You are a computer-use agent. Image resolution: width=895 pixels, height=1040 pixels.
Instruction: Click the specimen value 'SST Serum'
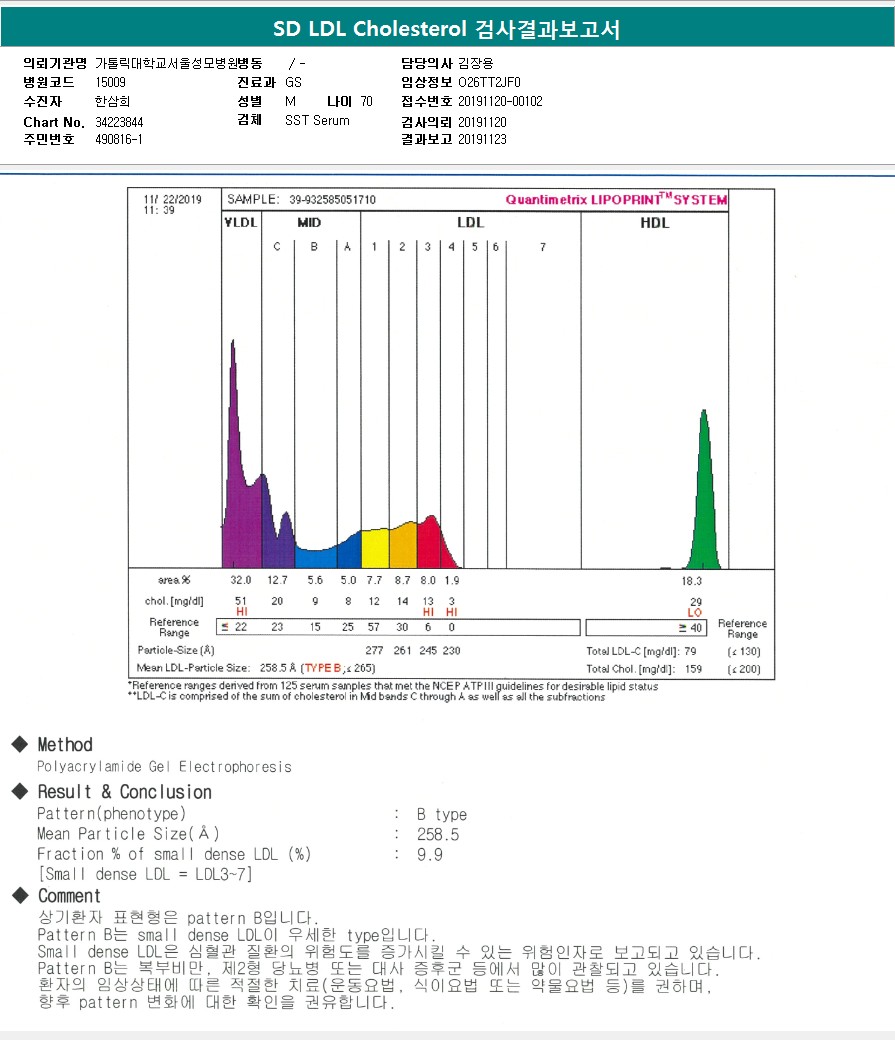pyautogui.click(x=317, y=121)
